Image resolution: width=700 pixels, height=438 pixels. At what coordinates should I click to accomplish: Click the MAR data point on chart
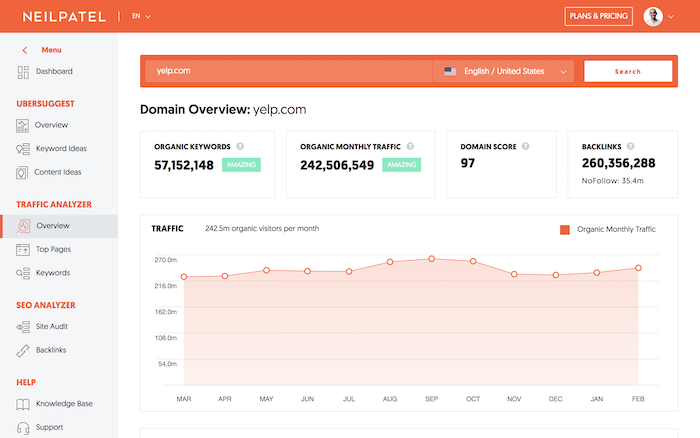pos(184,277)
